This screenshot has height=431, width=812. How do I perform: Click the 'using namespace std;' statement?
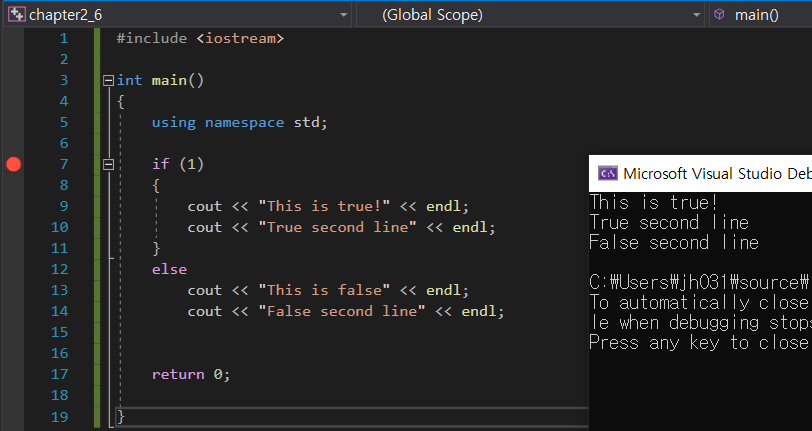click(x=239, y=122)
